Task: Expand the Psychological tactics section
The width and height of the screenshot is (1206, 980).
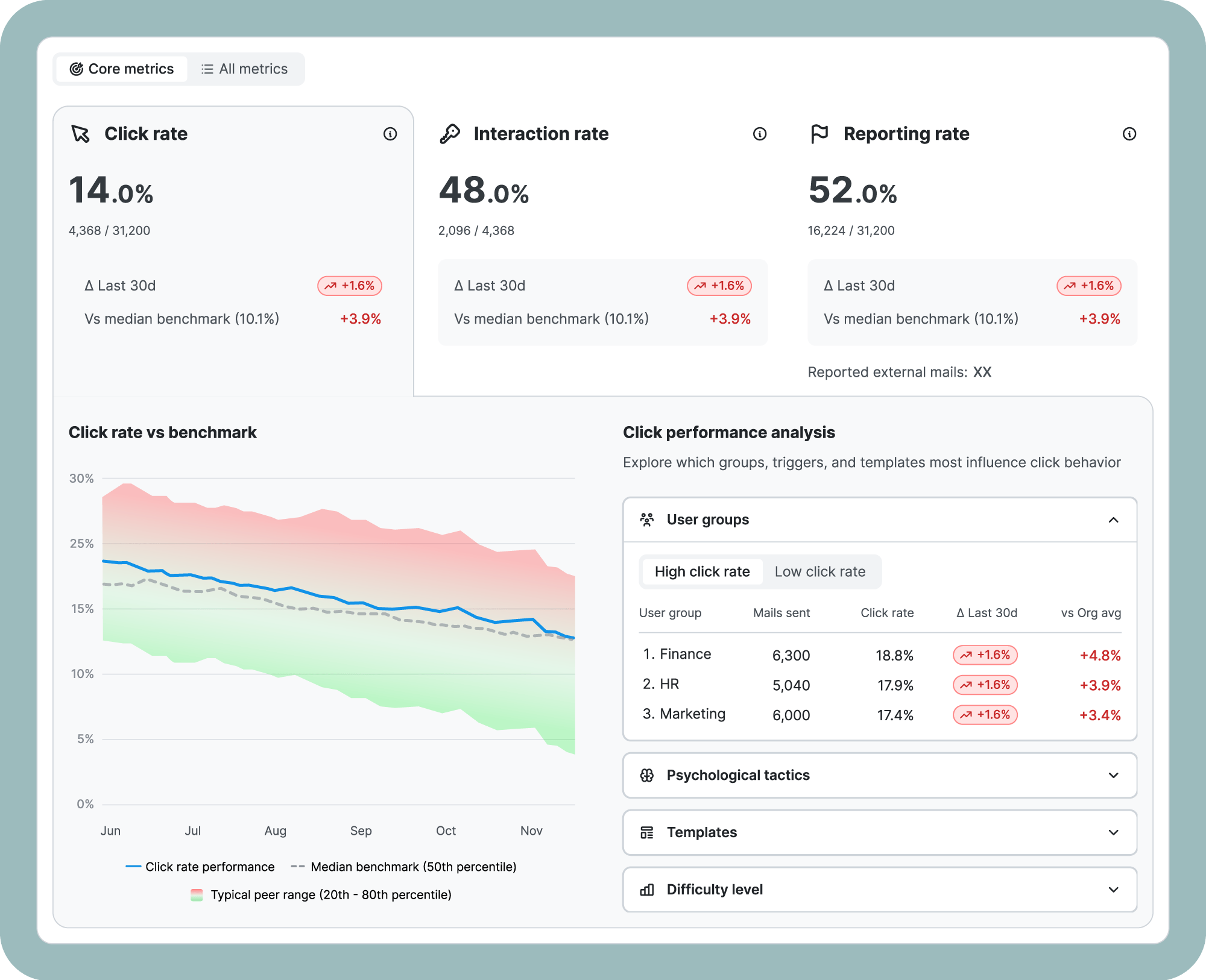Action: click(1113, 776)
